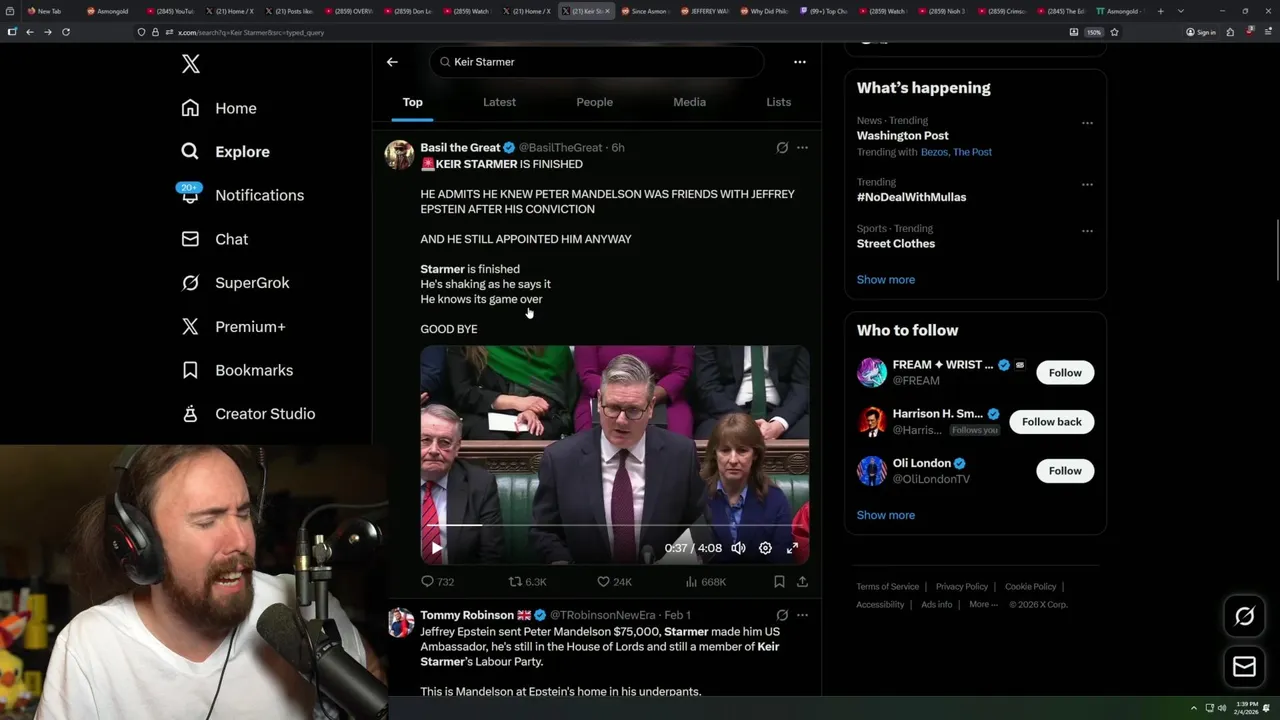Image resolution: width=1280 pixels, height=720 pixels.
Task: Click the Bezos trending link
Action: tap(933, 152)
